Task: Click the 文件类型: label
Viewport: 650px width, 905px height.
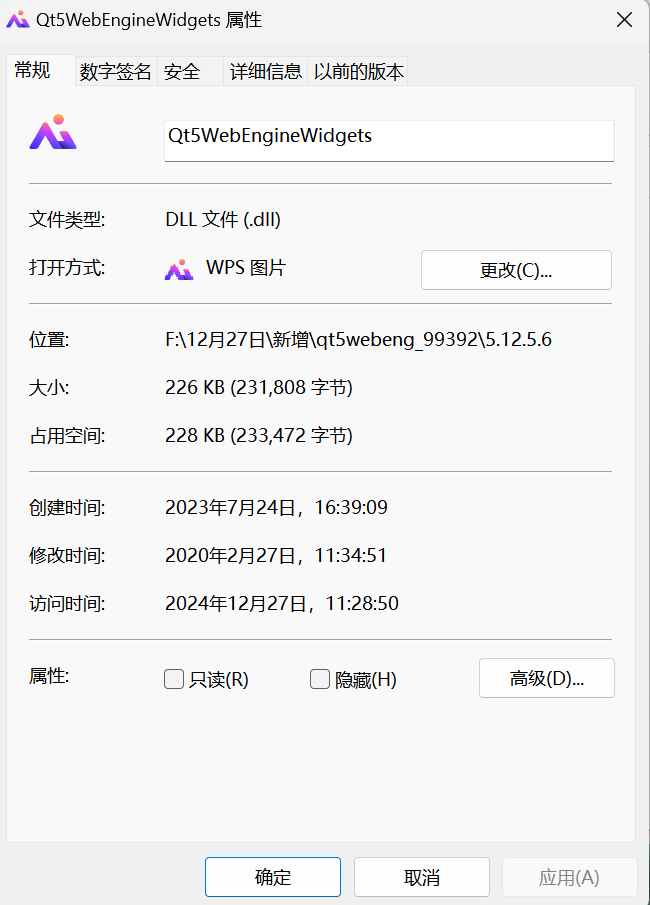Action: [67, 219]
